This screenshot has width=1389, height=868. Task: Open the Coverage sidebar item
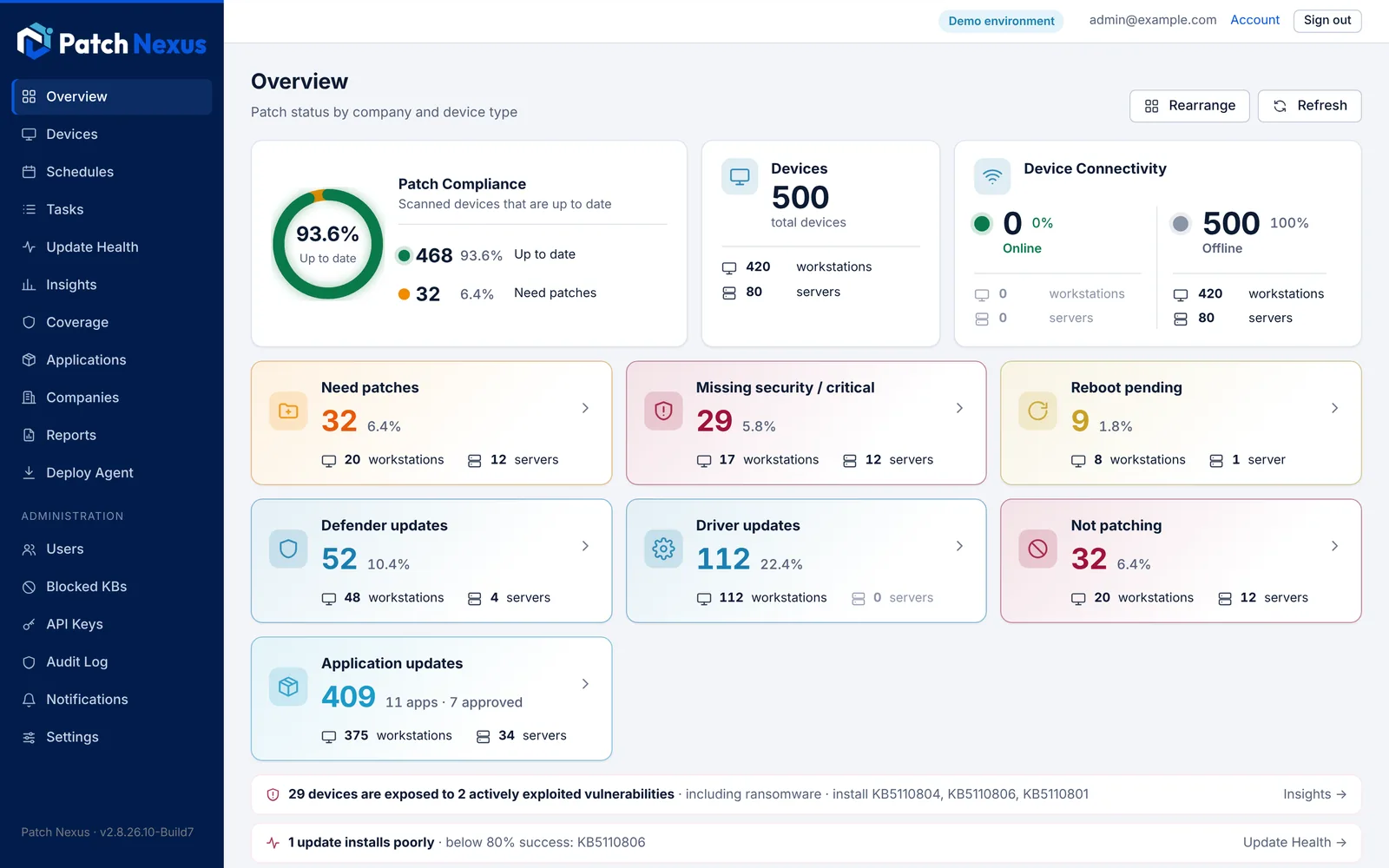(112, 322)
